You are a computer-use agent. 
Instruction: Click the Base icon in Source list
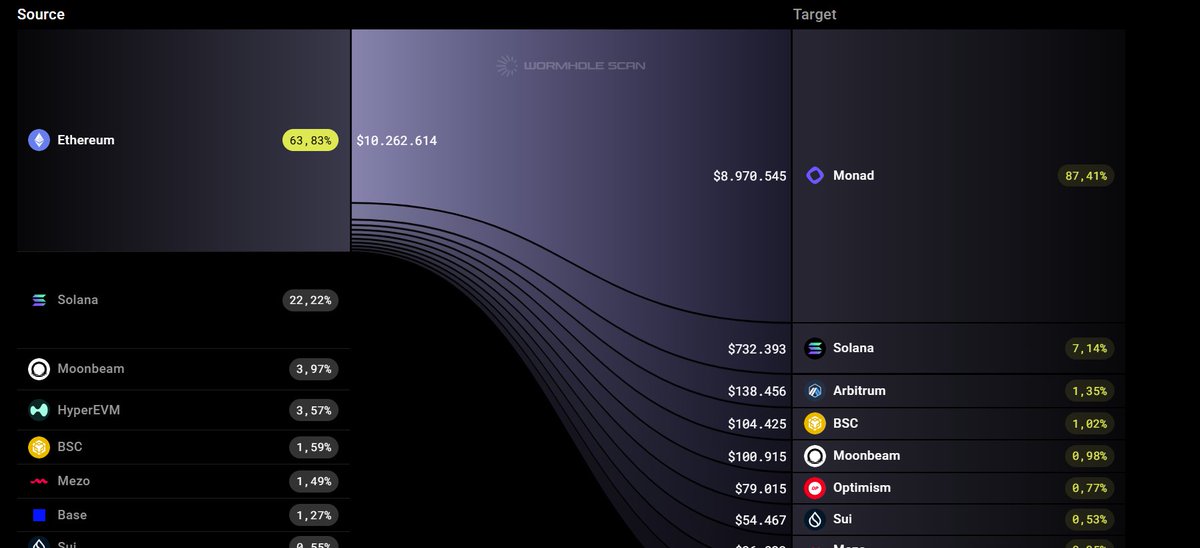pyautogui.click(x=39, y=515)
